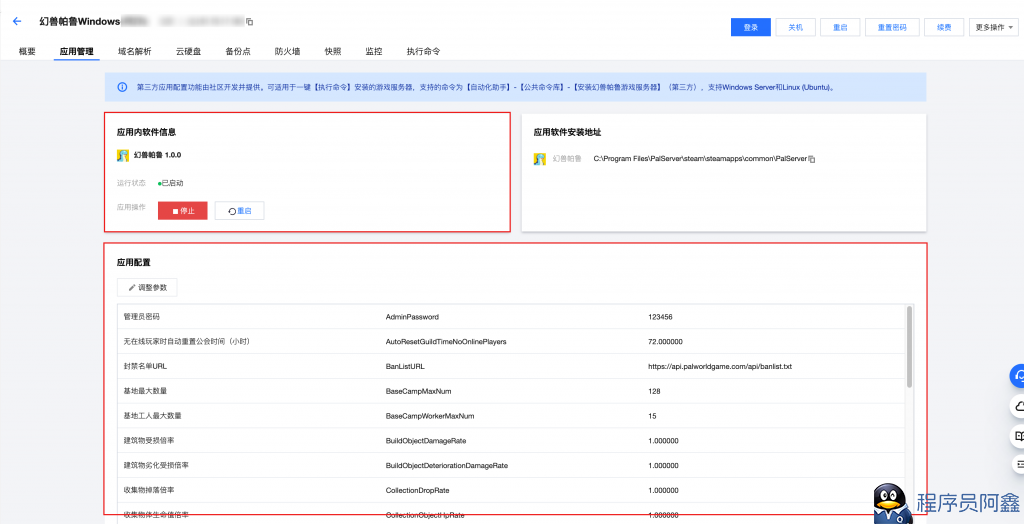Click the value 128
The height and width of the screenshot is (524, 1024).
tap(654, 391)
